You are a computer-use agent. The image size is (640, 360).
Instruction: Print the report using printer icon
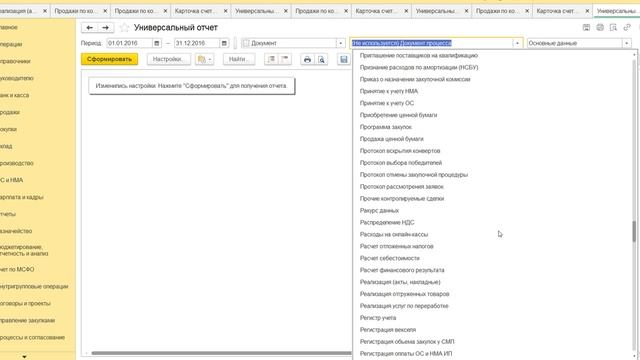pyautogui.click(x=307, y=60)
